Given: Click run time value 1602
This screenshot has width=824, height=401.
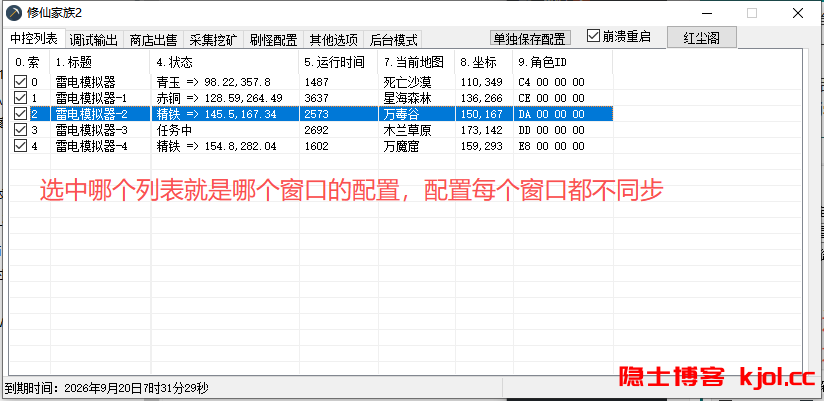Looking at the screenshot, I should click(316, 146).
